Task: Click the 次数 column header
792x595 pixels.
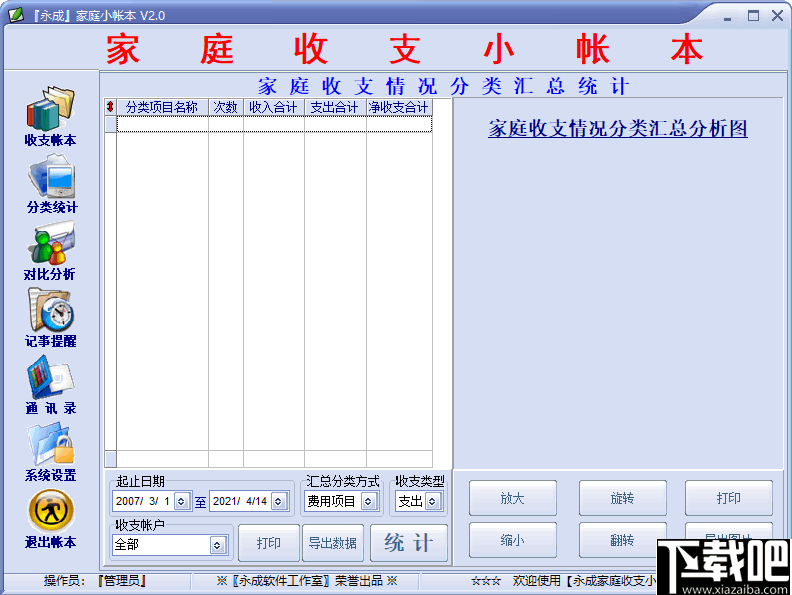Action: 226,107
